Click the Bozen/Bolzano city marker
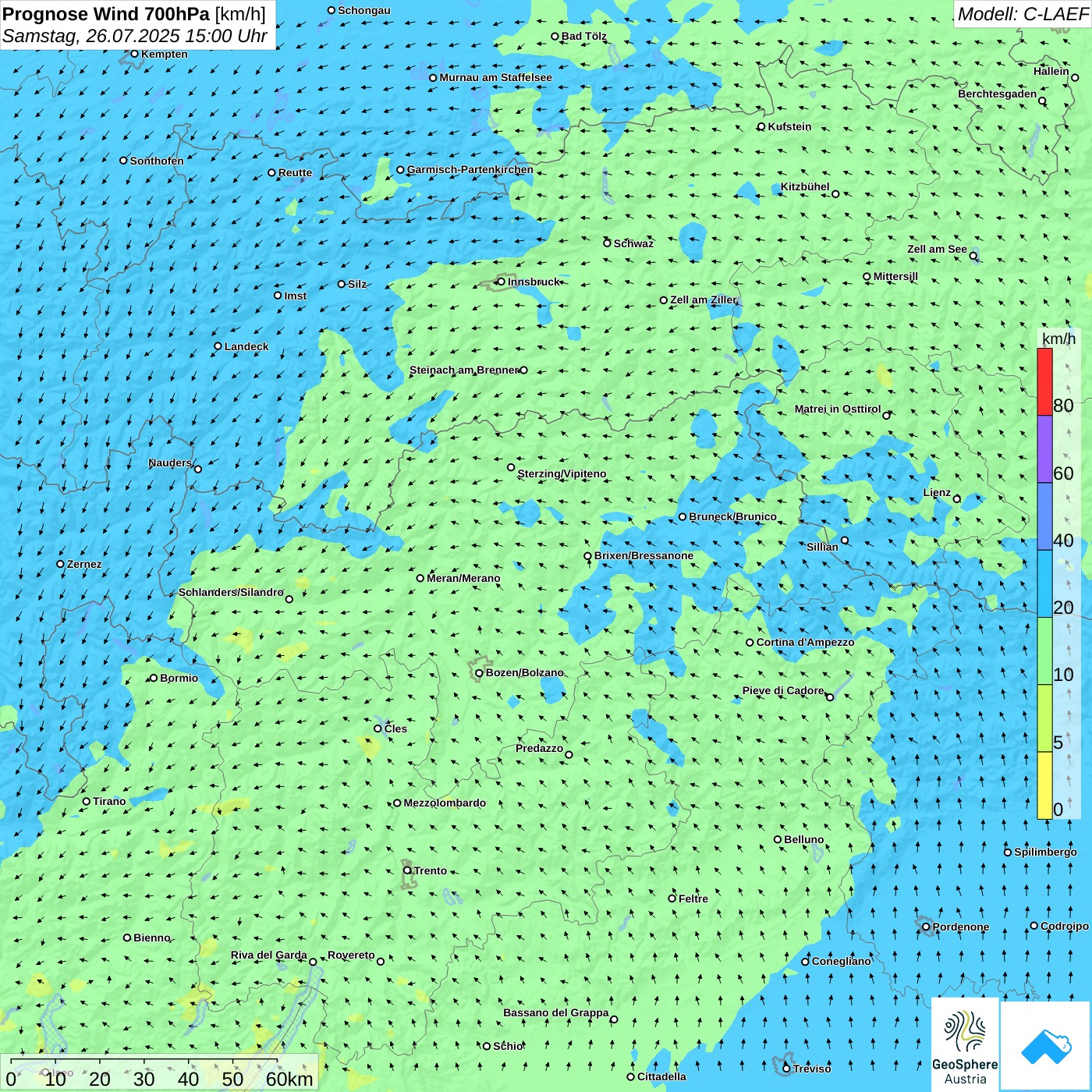This screenshot has height=1092, width=1092. point(479,672)
